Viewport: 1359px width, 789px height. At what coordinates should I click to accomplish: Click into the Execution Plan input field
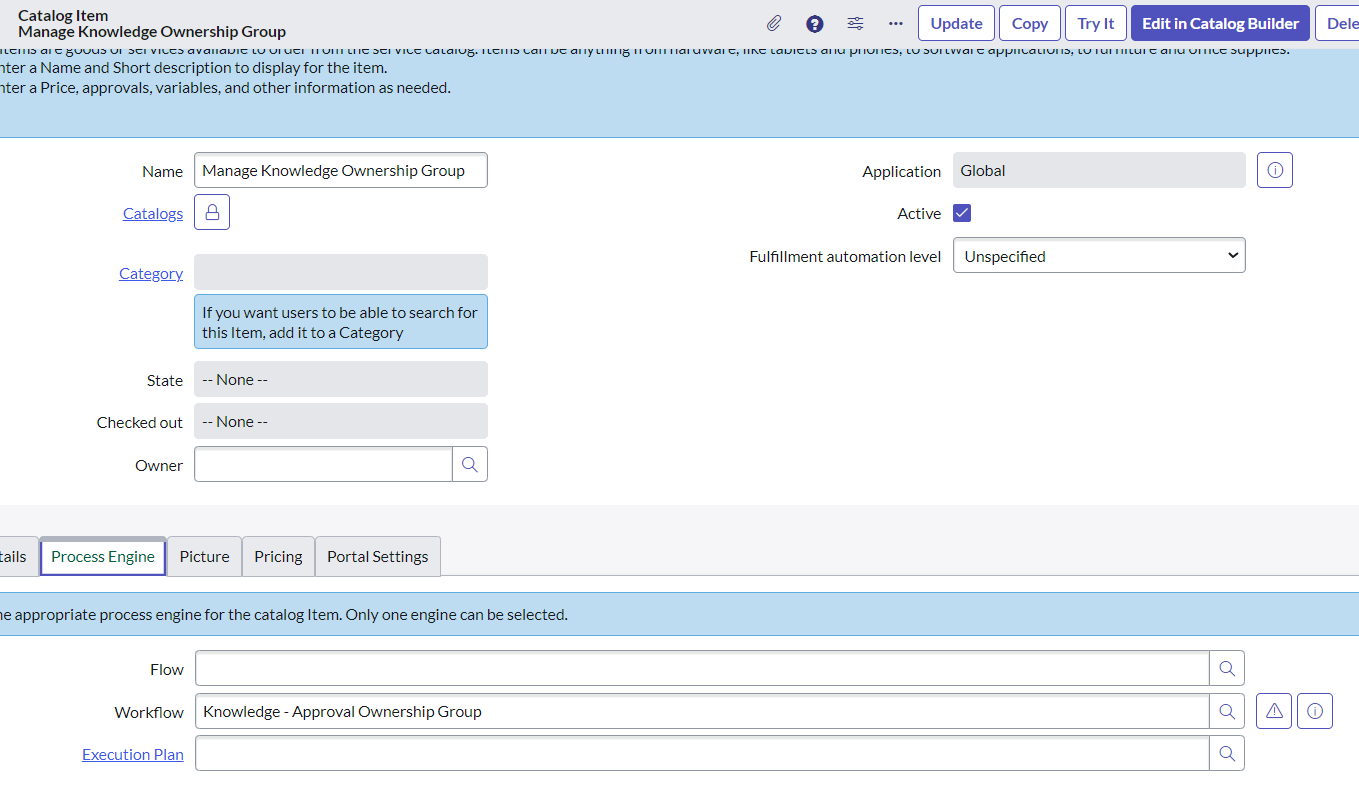(x=702, y=753)
